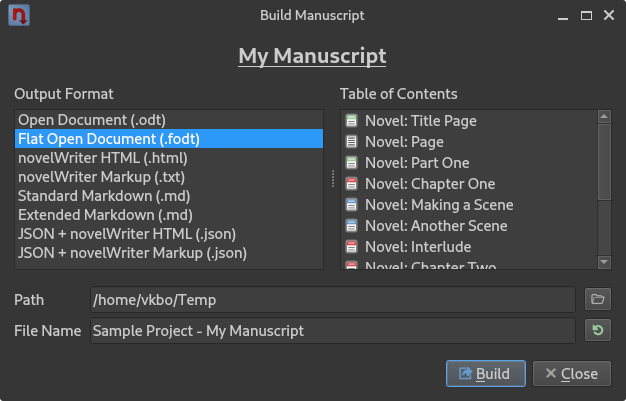The width and height of the screenshot is (626, 401).
Task: Select Extended Markdown (.md) format
Action: (169, 214)
